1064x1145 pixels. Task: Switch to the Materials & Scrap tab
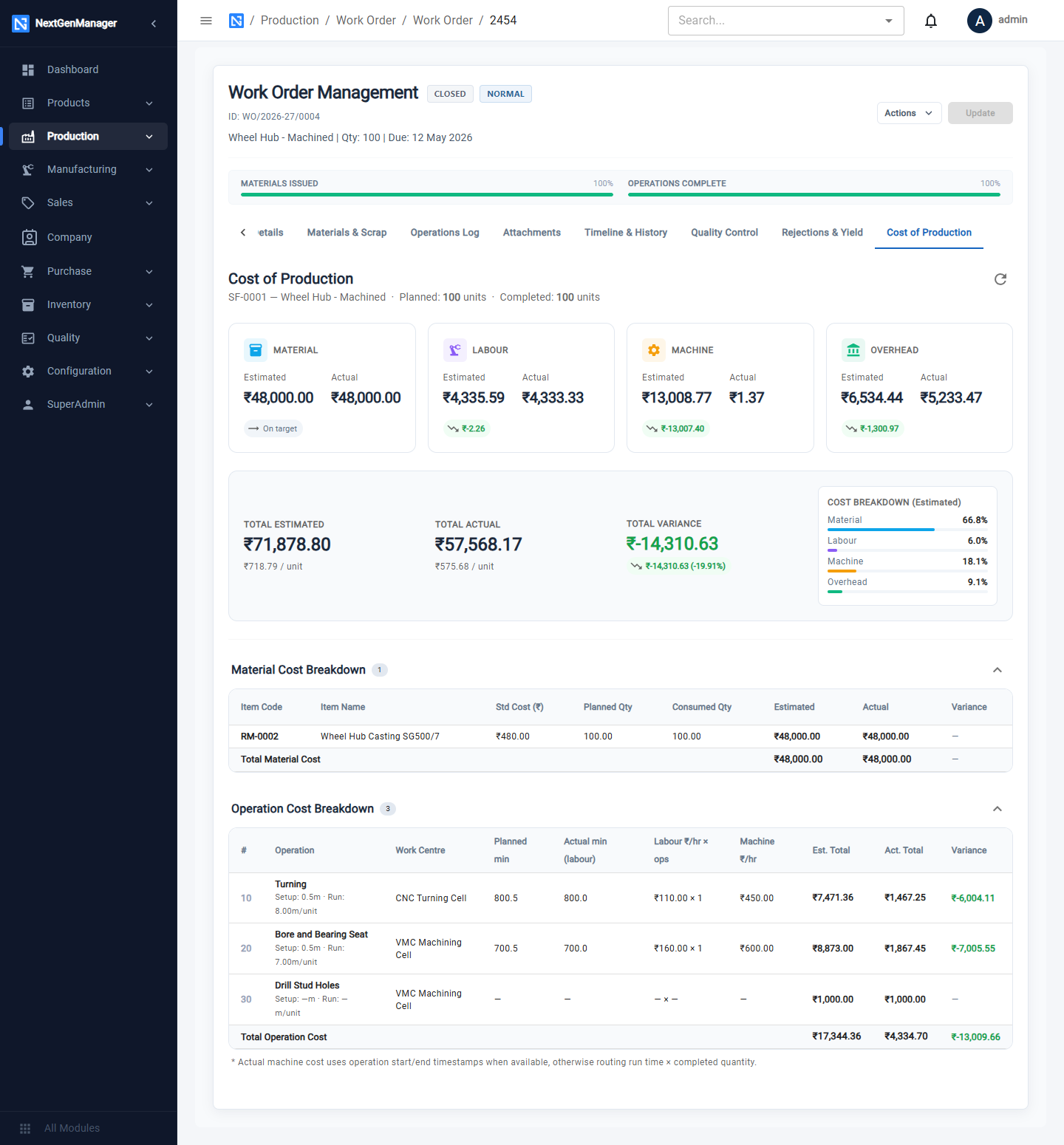[x=347, y=232]
